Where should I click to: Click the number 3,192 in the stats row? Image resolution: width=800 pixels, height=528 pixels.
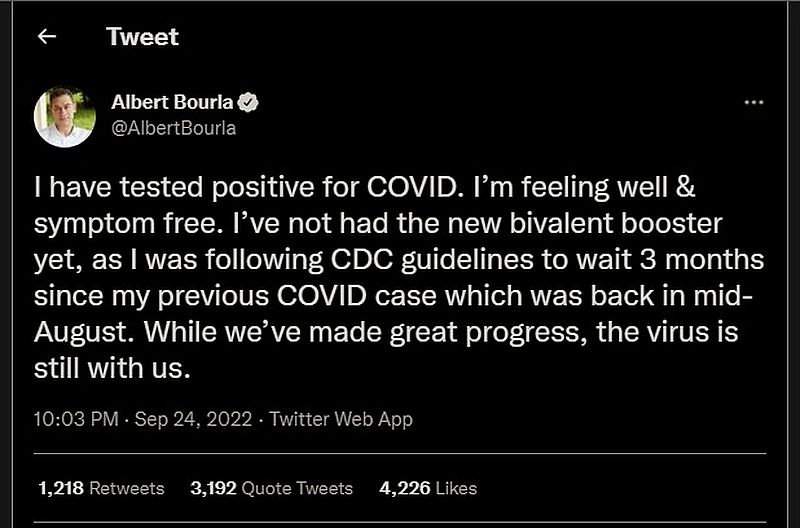tap(213, 488)
